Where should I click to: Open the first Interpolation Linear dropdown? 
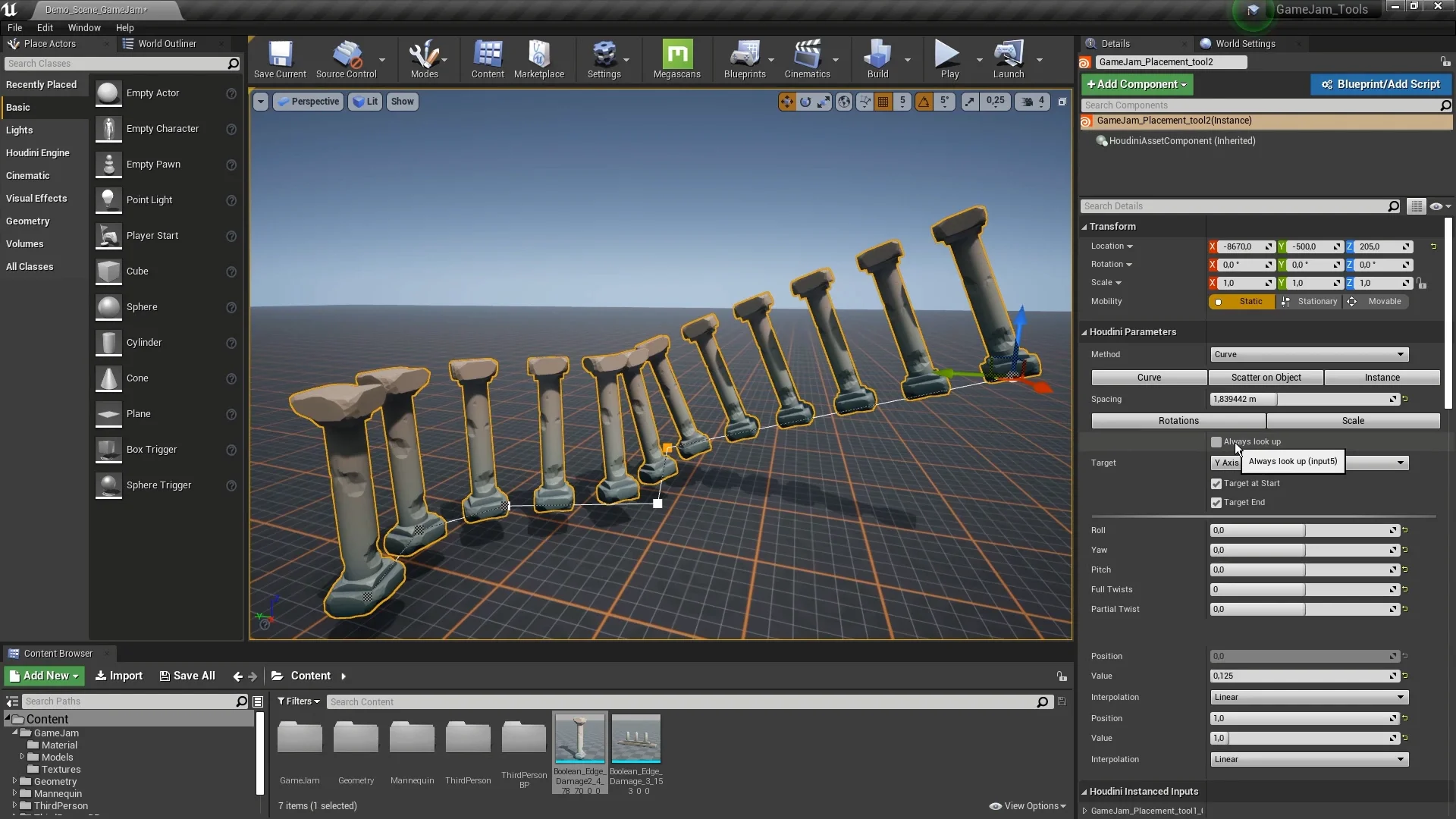point(1309,697)
